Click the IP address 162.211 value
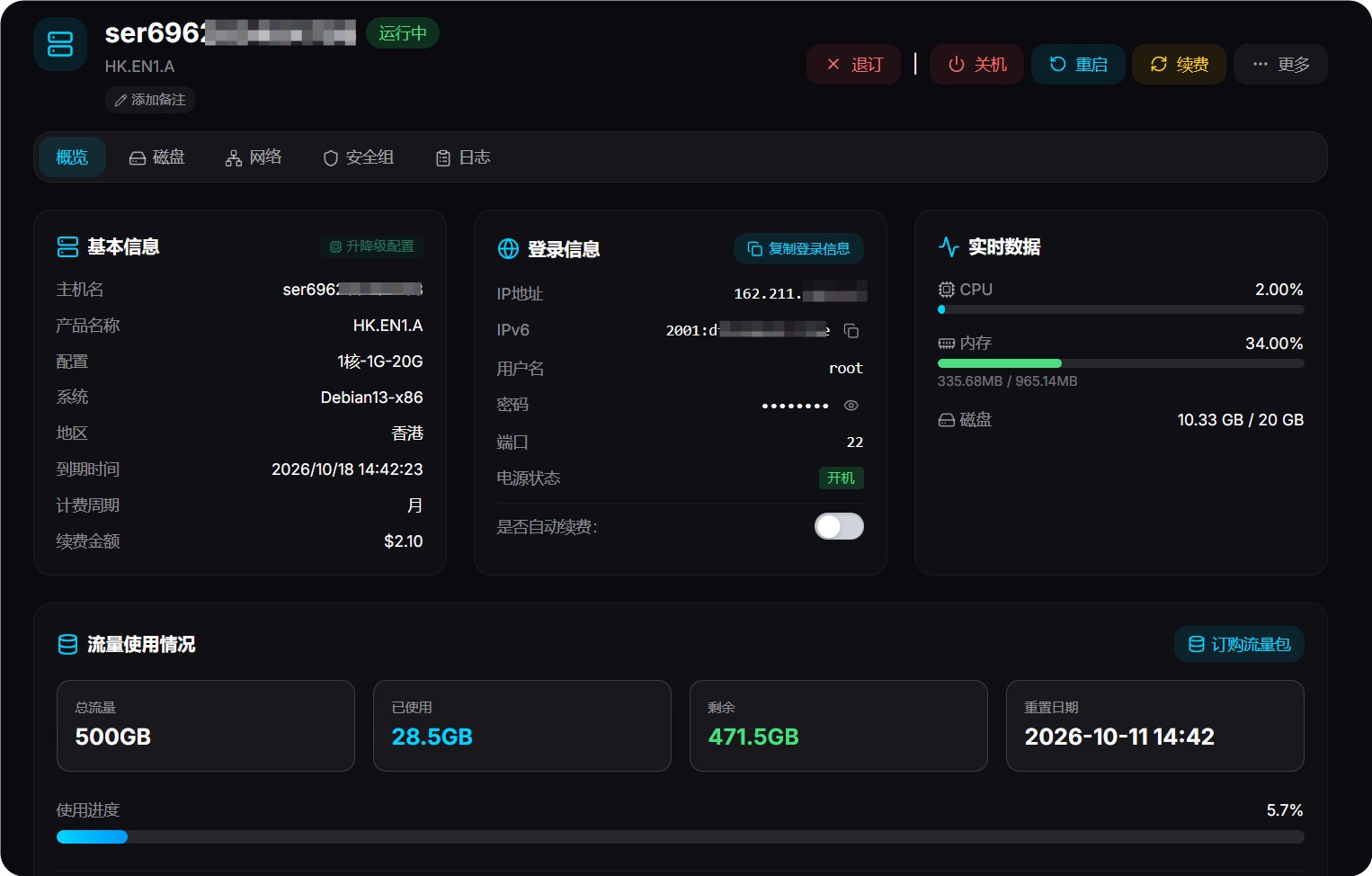This screenshot has width=1372, height=876. click(x=799, y=293)
